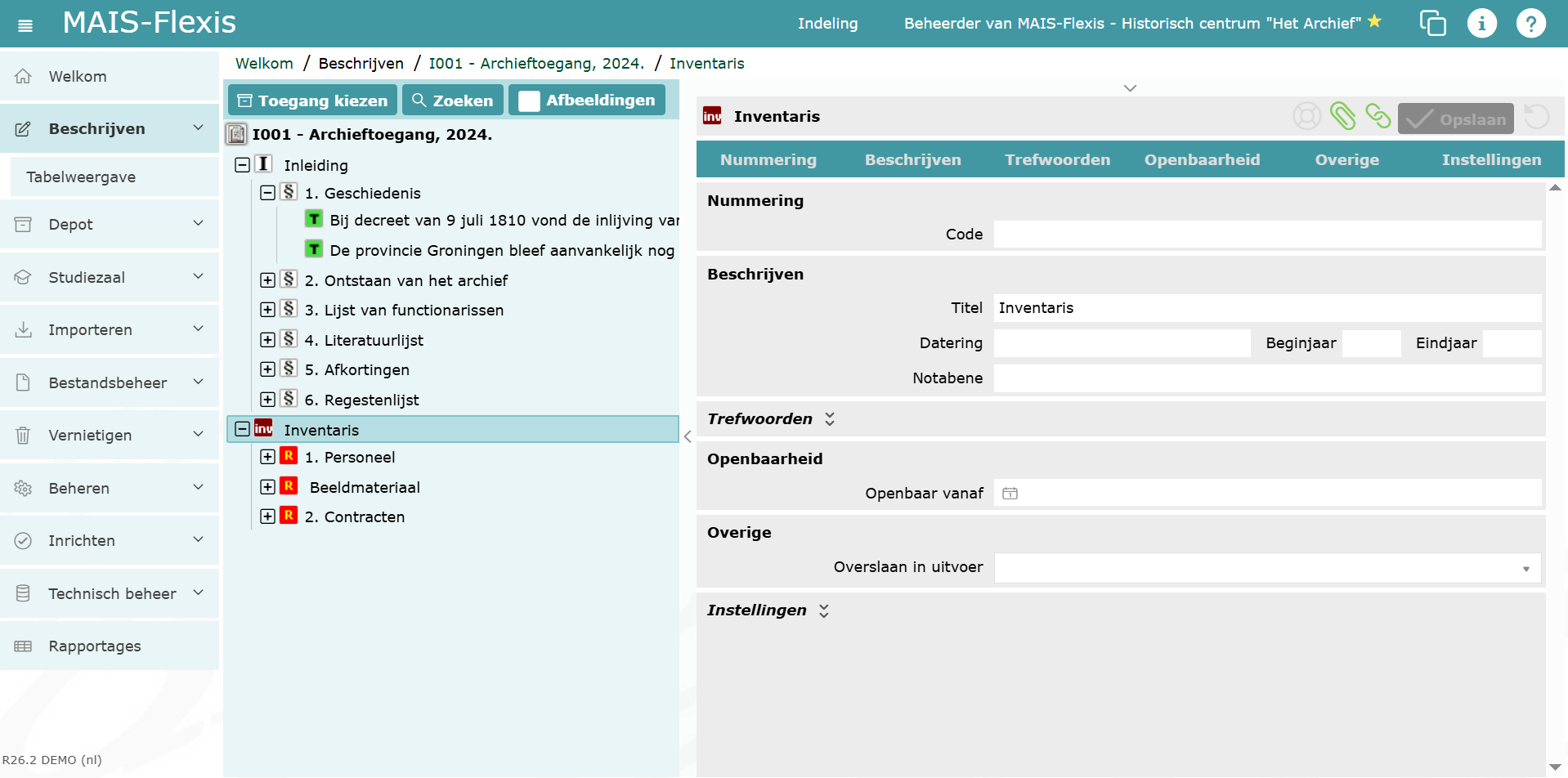Switch to the Openbaarheid tab
The width and height of the screenshot is (1568, 778).
(x=1202, y=160)
